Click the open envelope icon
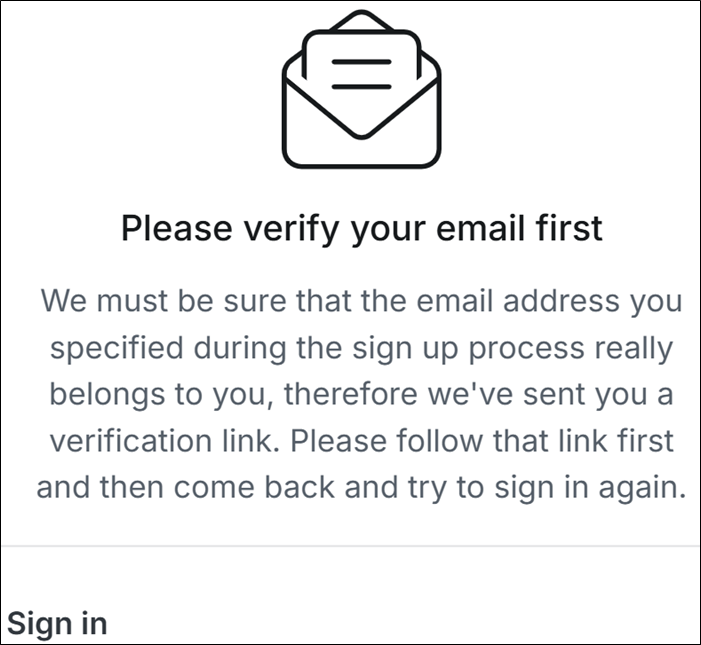 [x=361, y=90]
